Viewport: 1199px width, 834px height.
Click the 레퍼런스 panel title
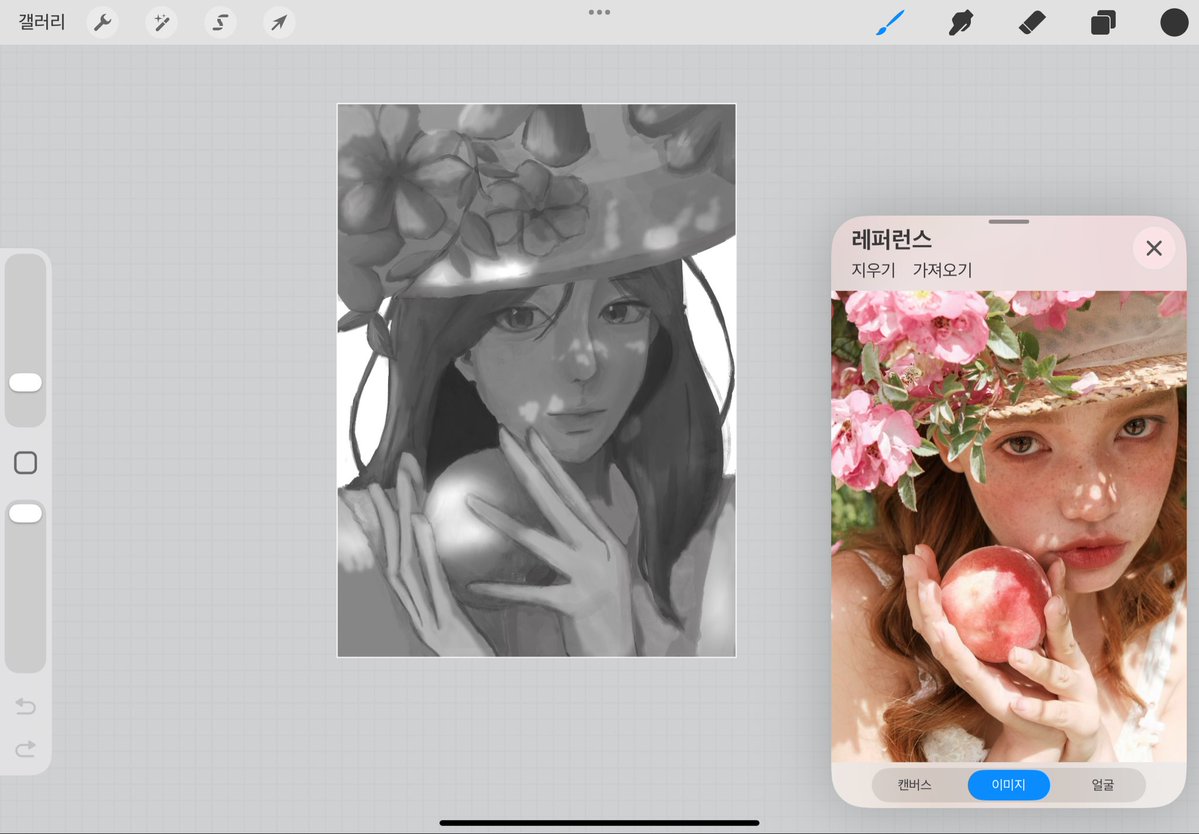coord(892,239)
